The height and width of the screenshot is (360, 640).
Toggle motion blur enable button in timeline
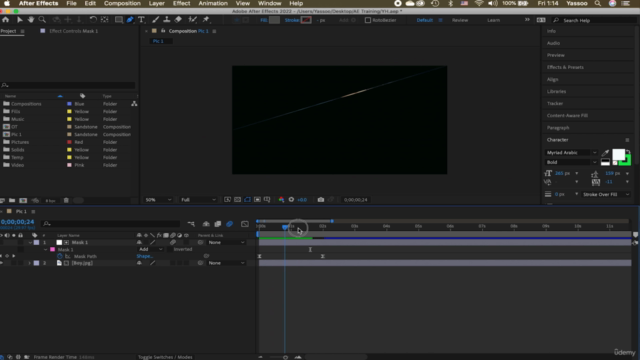click(x=229, y=224)
